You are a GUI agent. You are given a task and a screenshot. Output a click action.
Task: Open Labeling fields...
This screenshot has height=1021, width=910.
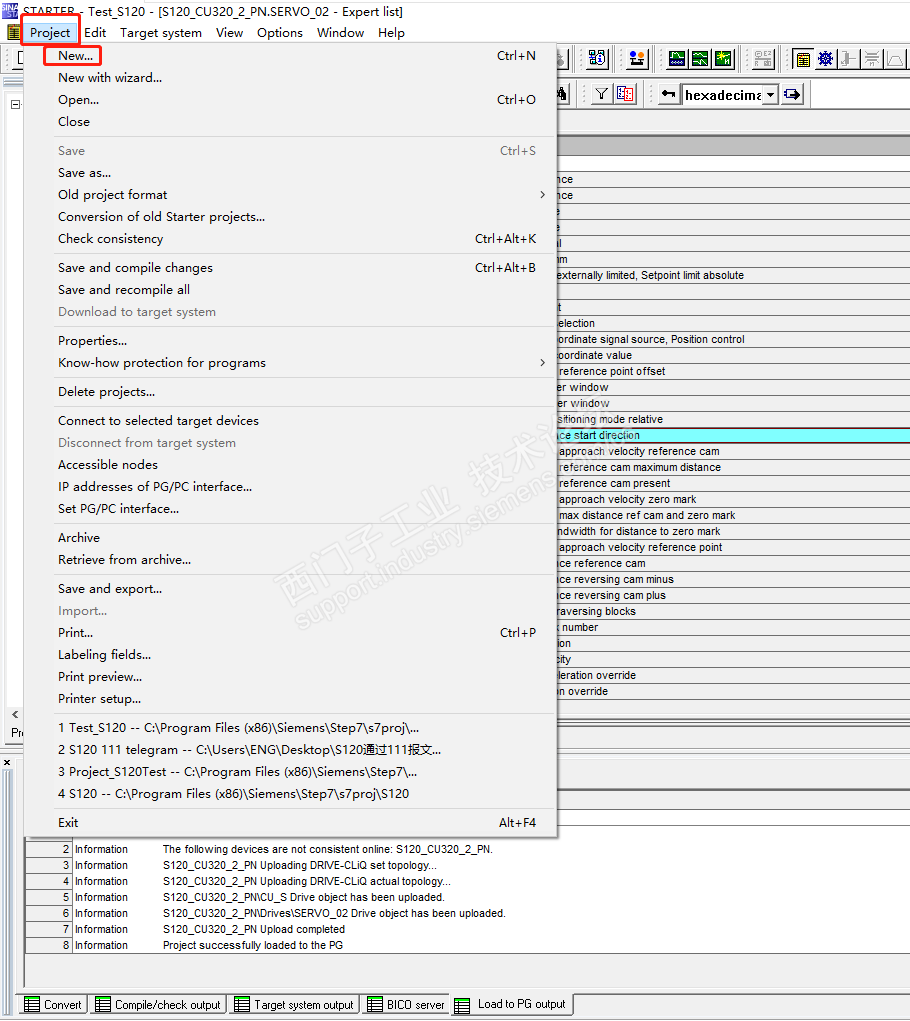(104, 655)
